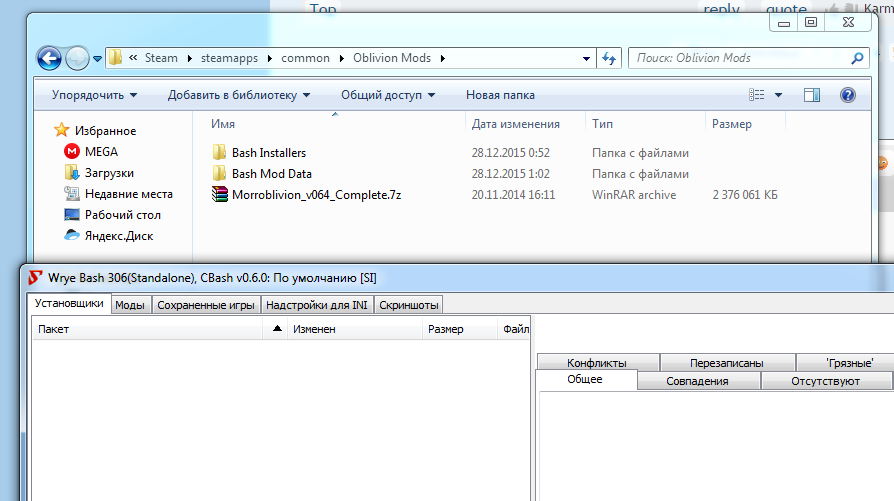
Task: Switch to the Установщики tab
Action: 69,303
